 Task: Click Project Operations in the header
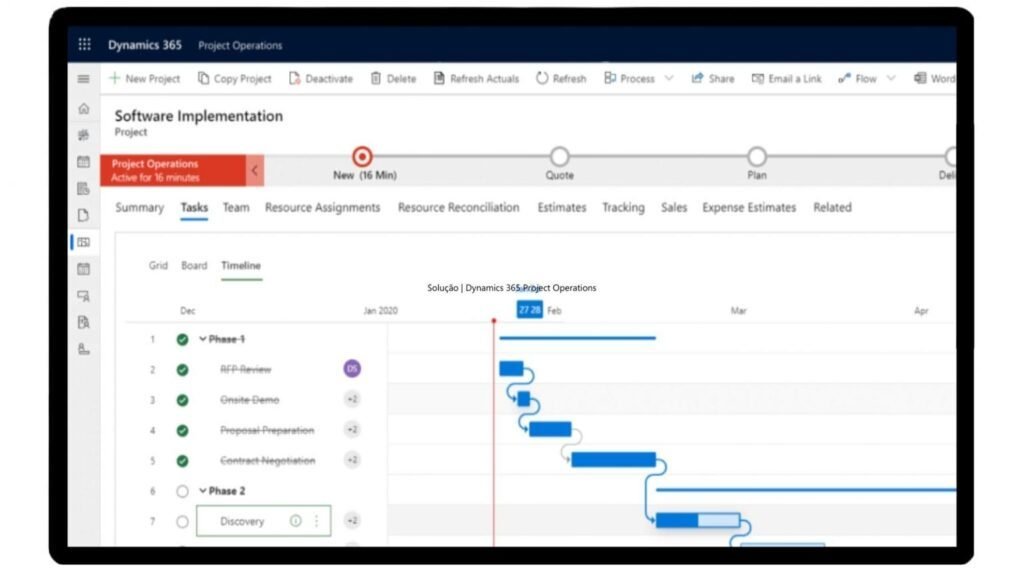click(240, 45)
